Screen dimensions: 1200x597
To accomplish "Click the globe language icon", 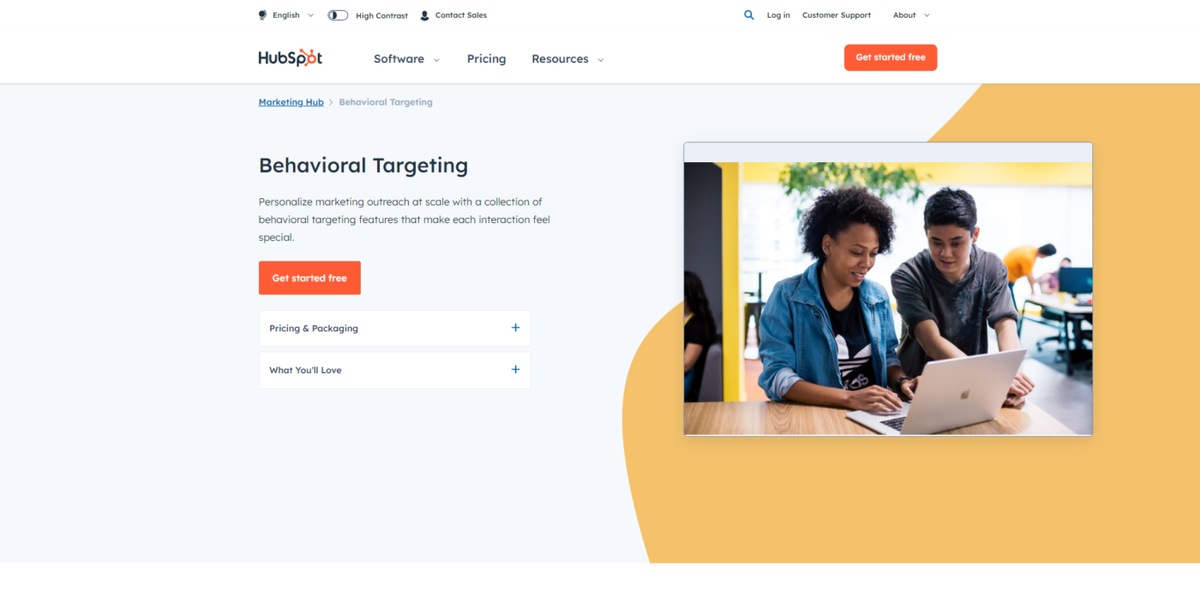I will click(262, 15).
